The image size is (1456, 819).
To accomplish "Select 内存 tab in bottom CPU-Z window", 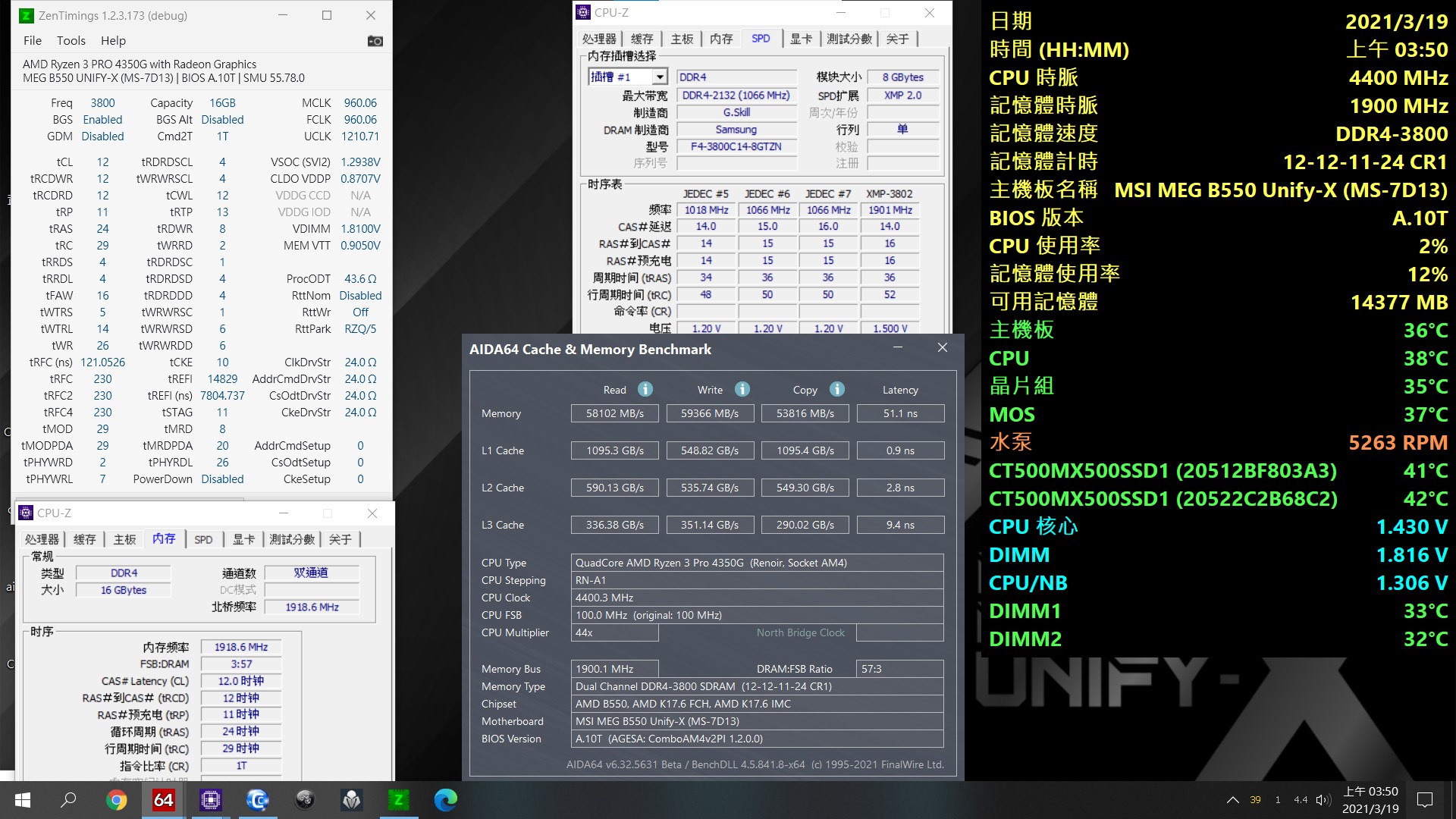I will [164, 538].
